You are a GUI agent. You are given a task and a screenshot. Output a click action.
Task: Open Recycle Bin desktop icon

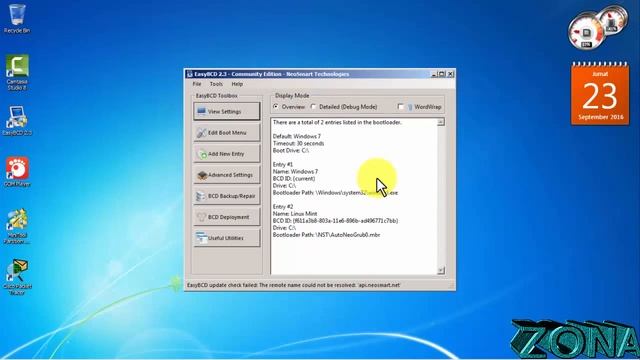pos(17,18)
